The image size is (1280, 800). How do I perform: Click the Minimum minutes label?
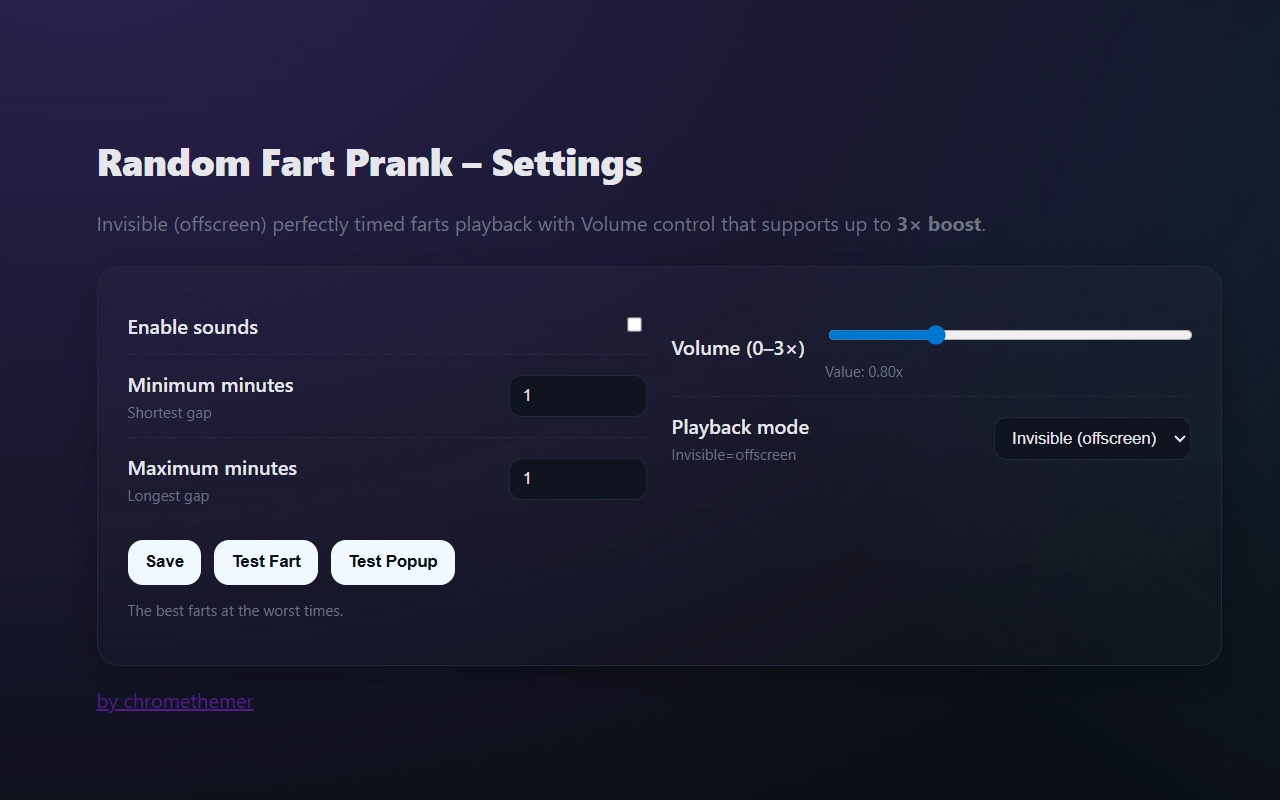pyautogui.click(x=211, y=386)
